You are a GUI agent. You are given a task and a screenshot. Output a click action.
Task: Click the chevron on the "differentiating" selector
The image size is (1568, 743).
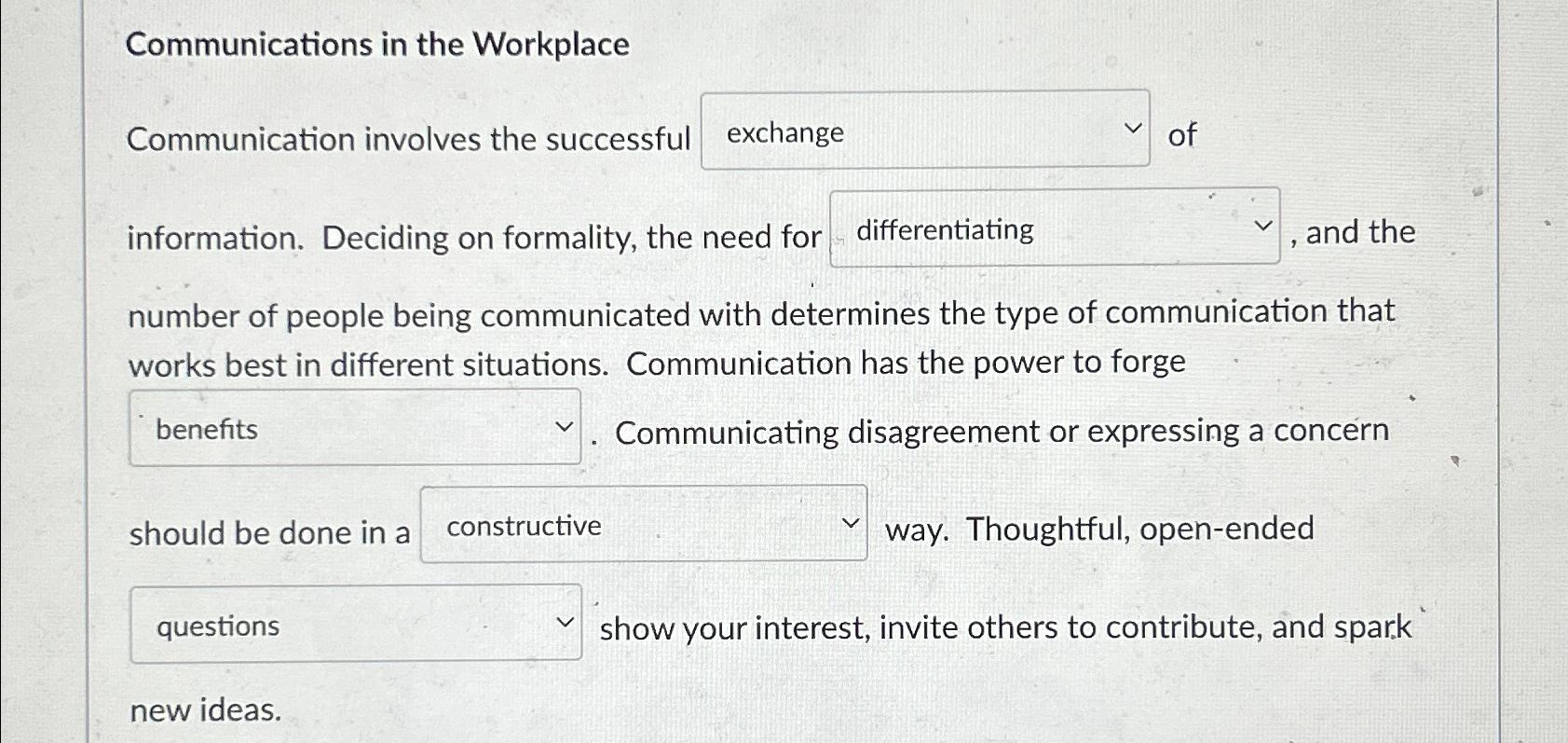coord(1264,224)
